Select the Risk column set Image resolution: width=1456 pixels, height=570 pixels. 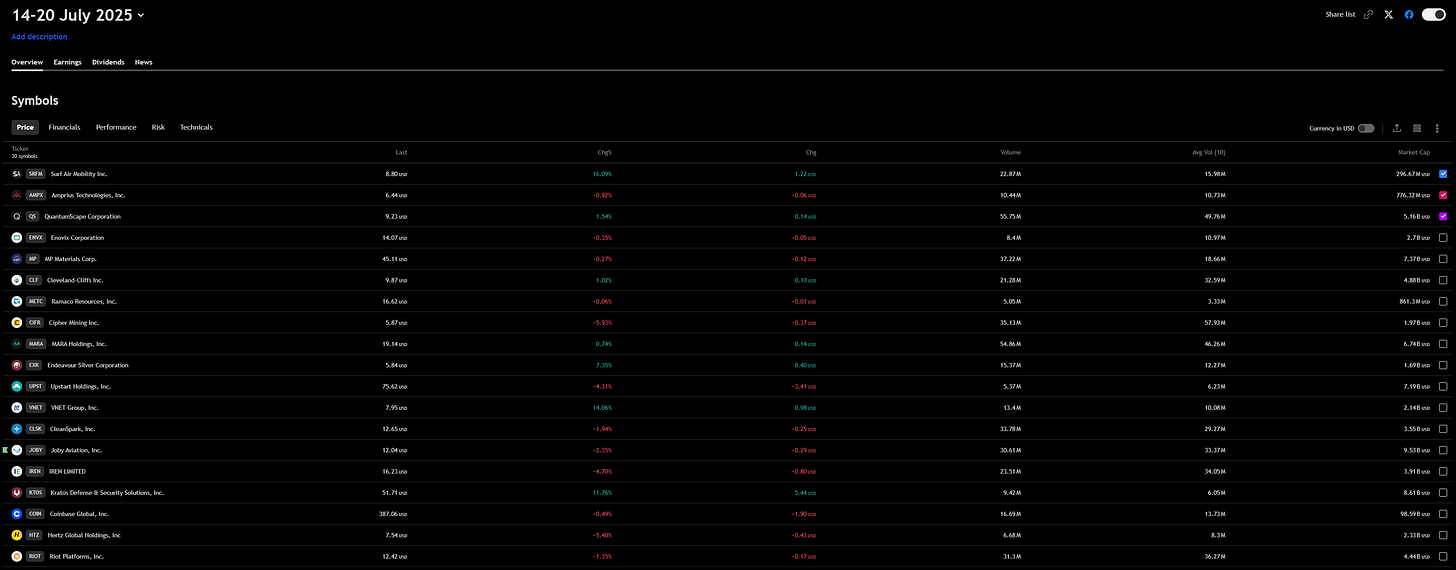click(158, 127)
